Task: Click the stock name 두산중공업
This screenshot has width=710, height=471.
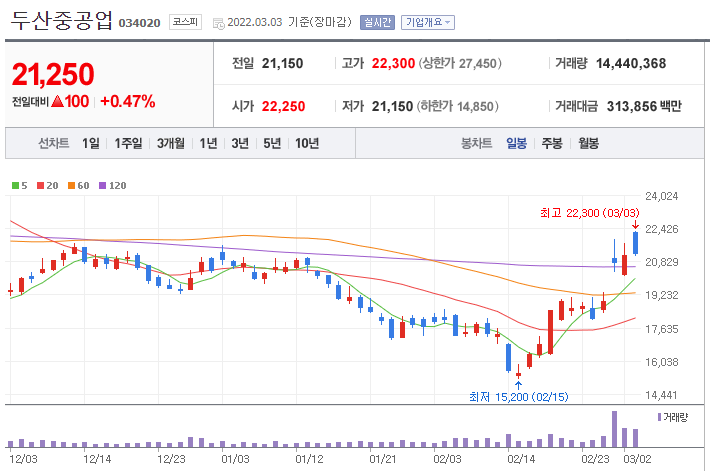Action: coord(61,21)
